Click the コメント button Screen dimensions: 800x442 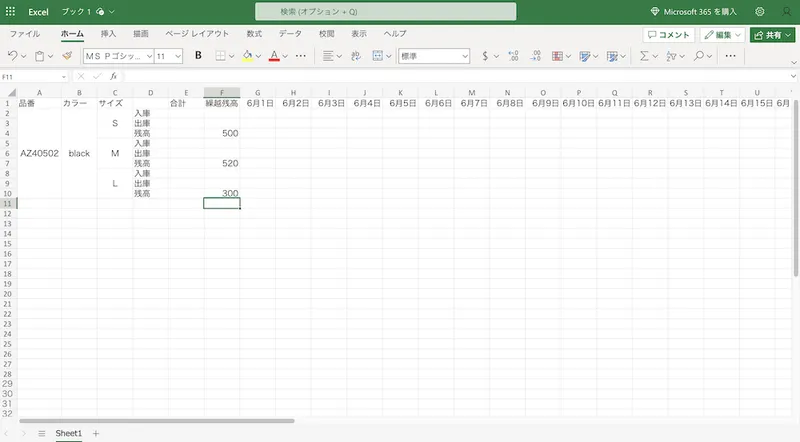[669, 35]
